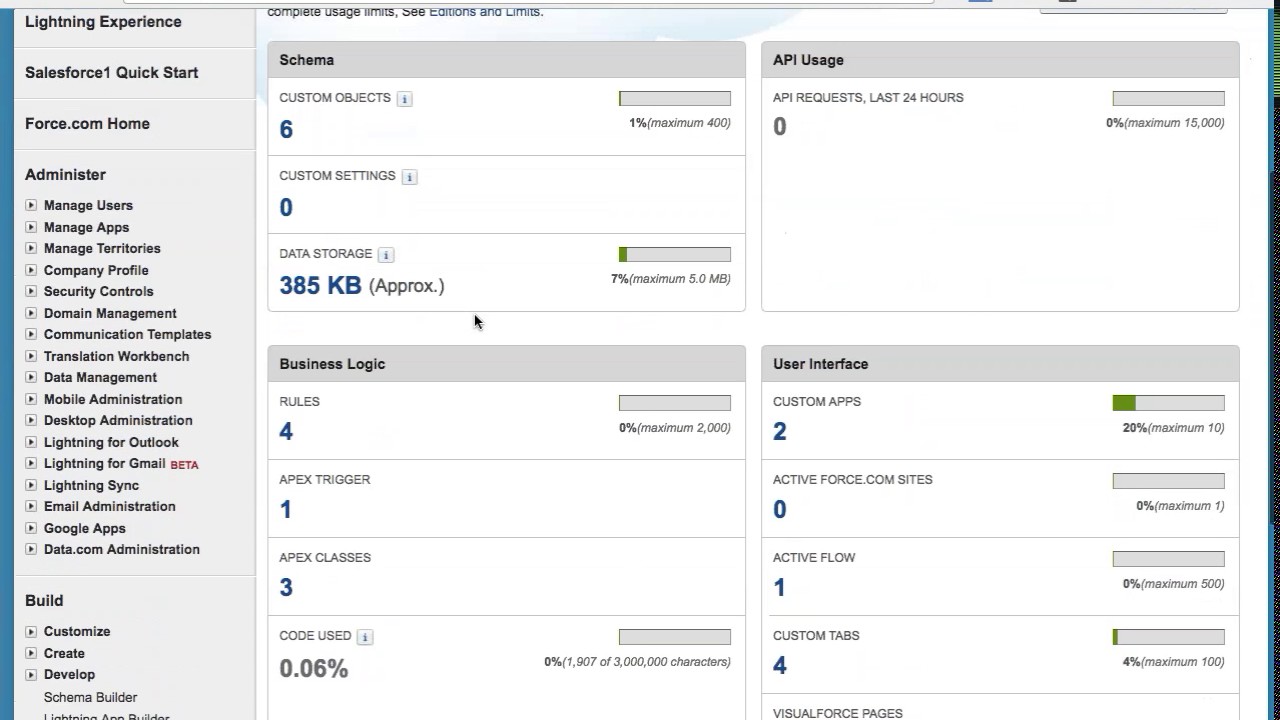
Task: Click the Custom Objects count 6
Action: pyautogui.click(x=286, y=130)
